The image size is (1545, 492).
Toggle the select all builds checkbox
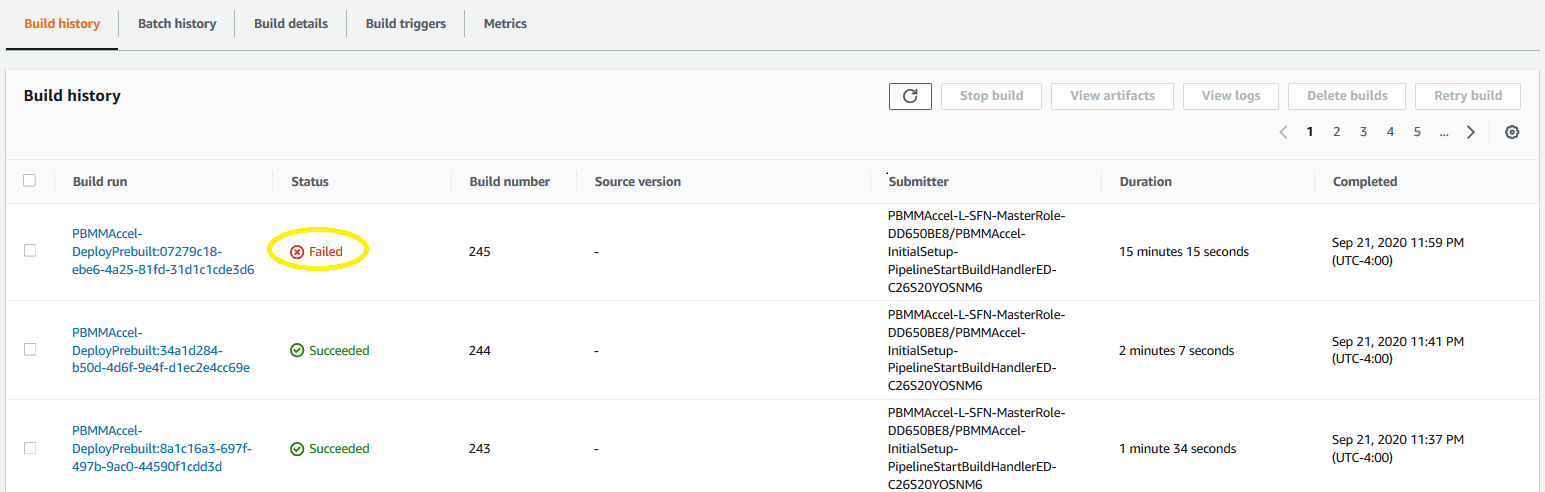coord(30,181)
